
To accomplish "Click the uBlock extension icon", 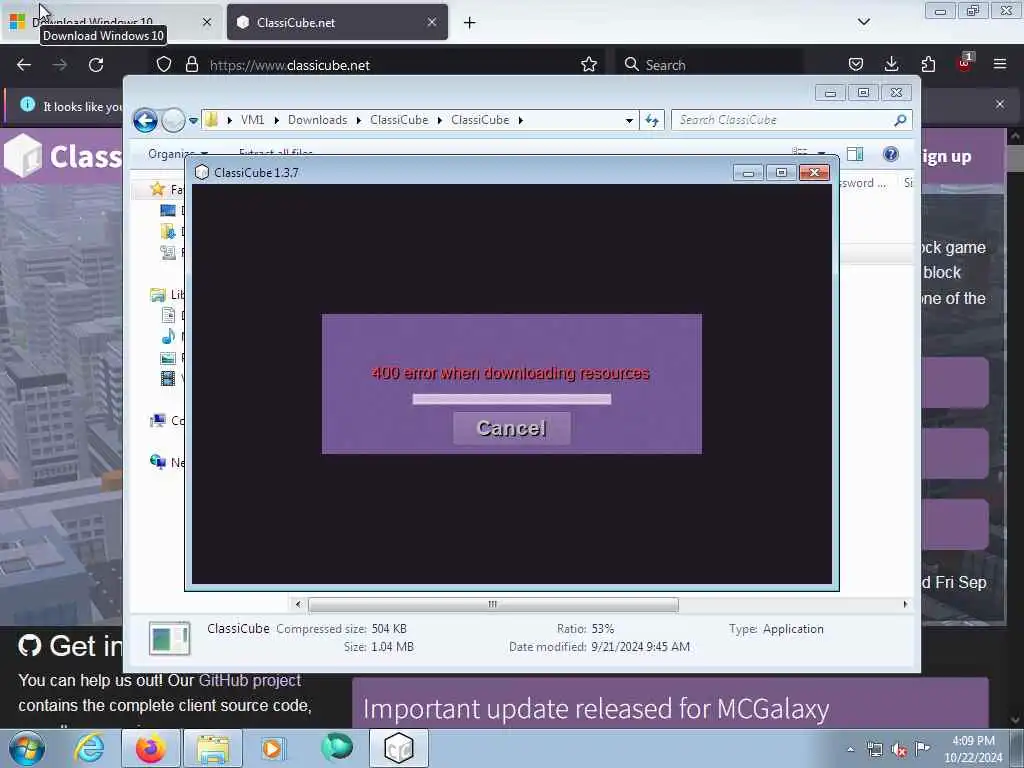I will [x=964, y=63].
